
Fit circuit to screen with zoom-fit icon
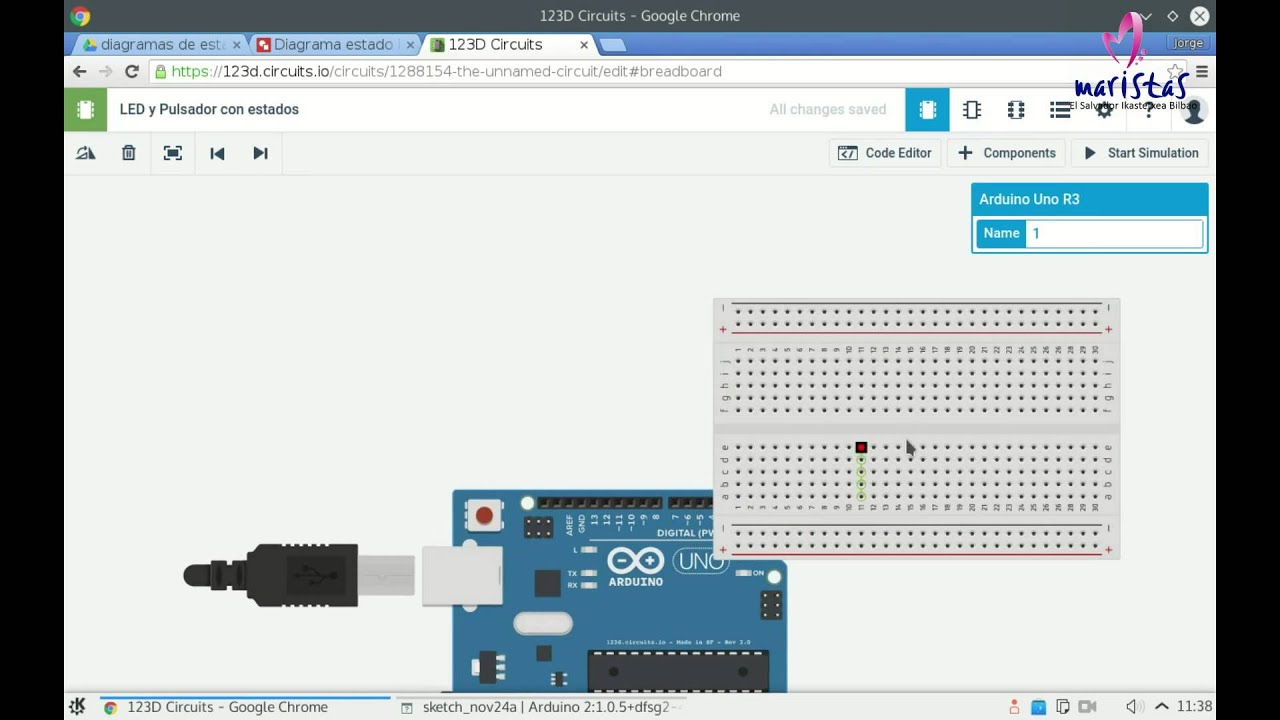[x=173, y=153]
